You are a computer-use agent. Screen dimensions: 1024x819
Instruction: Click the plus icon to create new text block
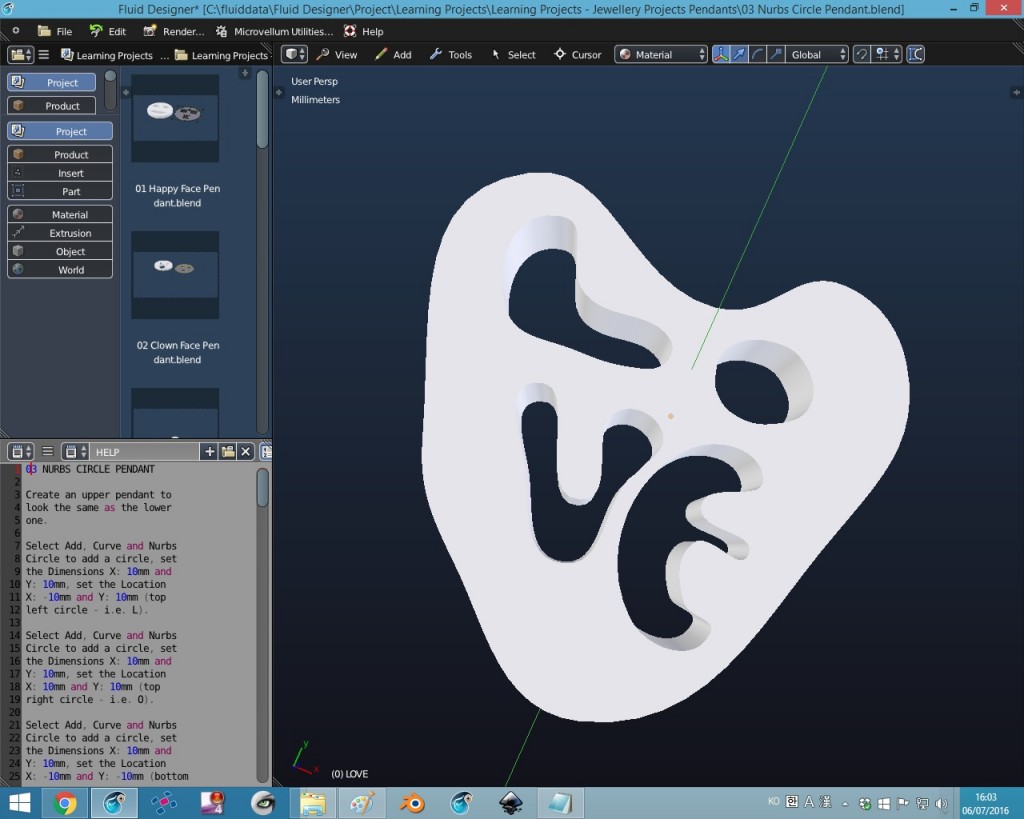(x=209, y=453)
